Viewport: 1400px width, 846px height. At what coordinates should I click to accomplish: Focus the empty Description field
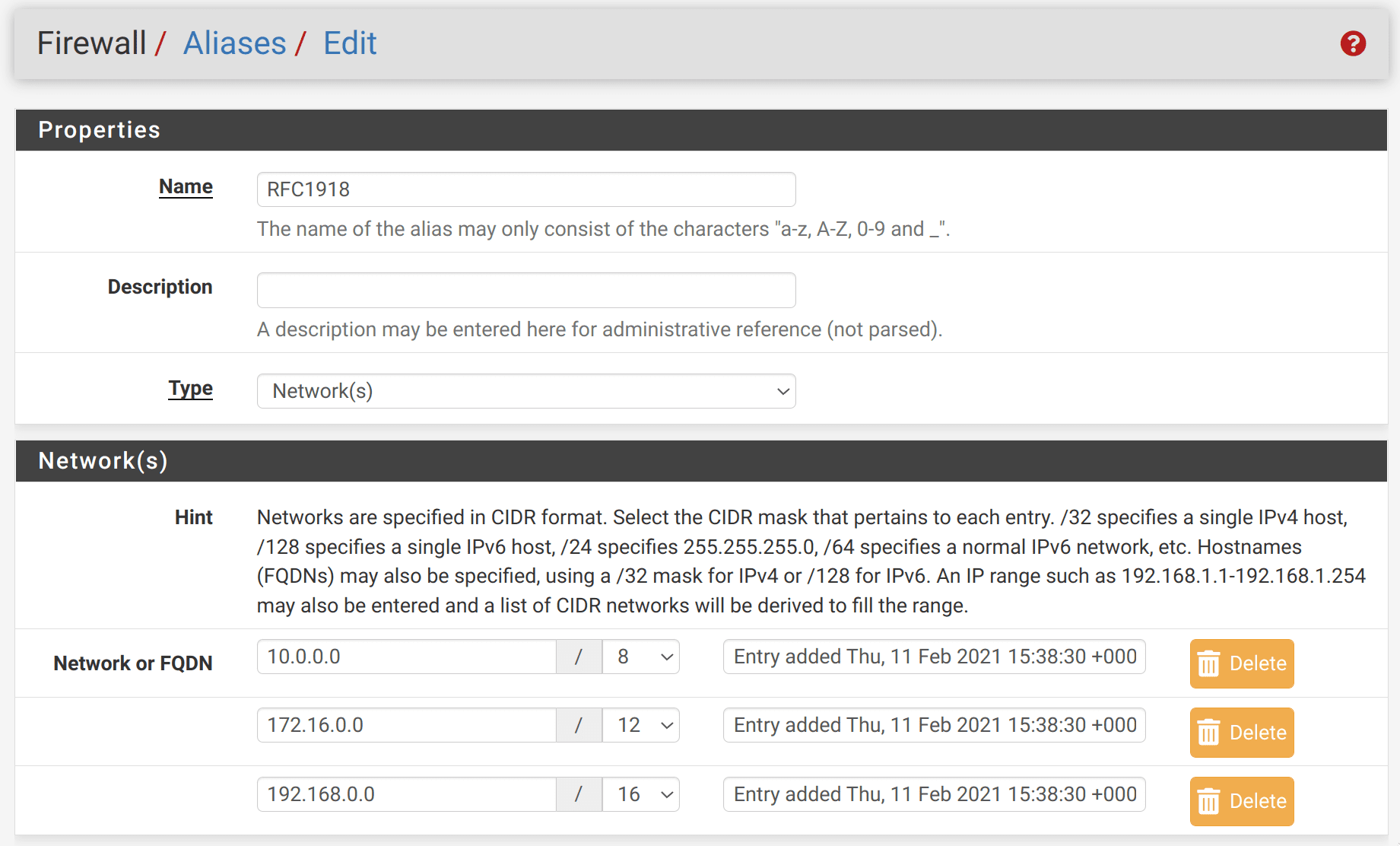click(x=526, y=290)
